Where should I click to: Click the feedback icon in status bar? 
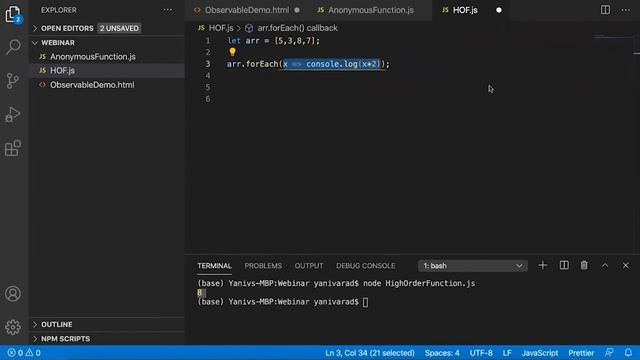609,352
